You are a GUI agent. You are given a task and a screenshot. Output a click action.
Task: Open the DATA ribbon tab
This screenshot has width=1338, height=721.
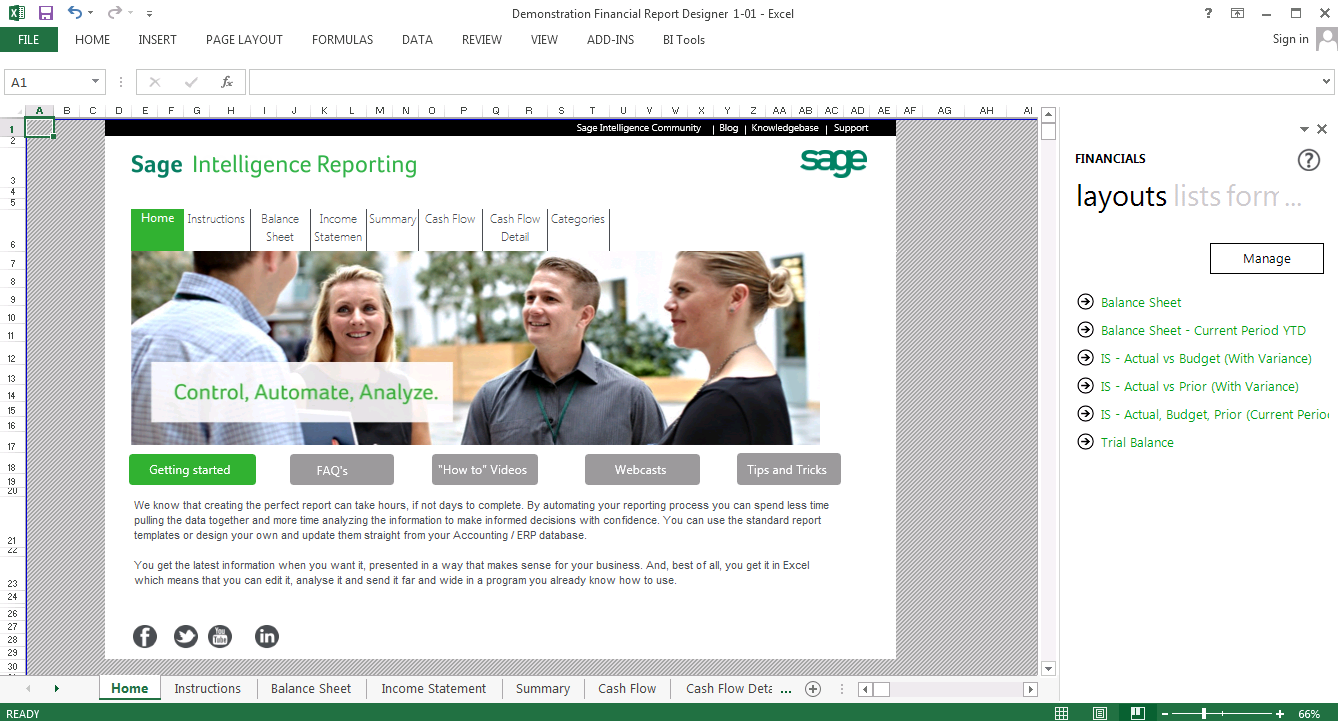coord(417,40)
